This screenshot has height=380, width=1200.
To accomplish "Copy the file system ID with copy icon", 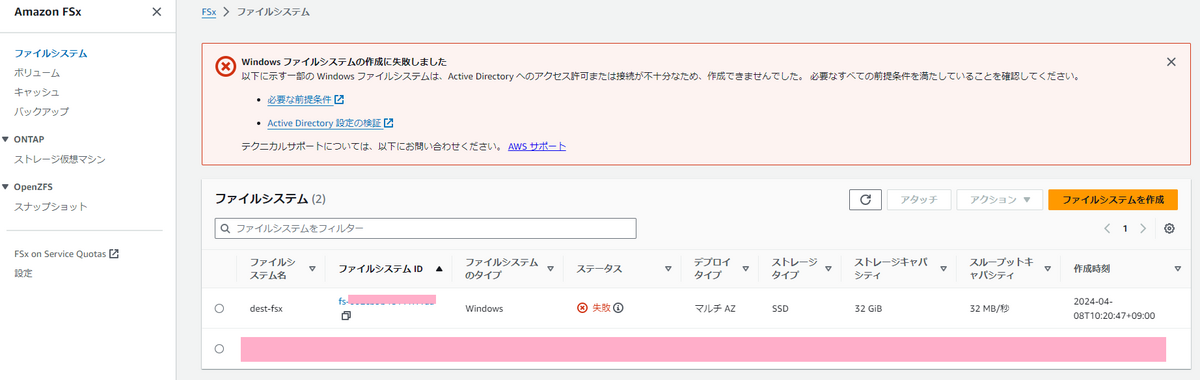I will click(346, 315).
